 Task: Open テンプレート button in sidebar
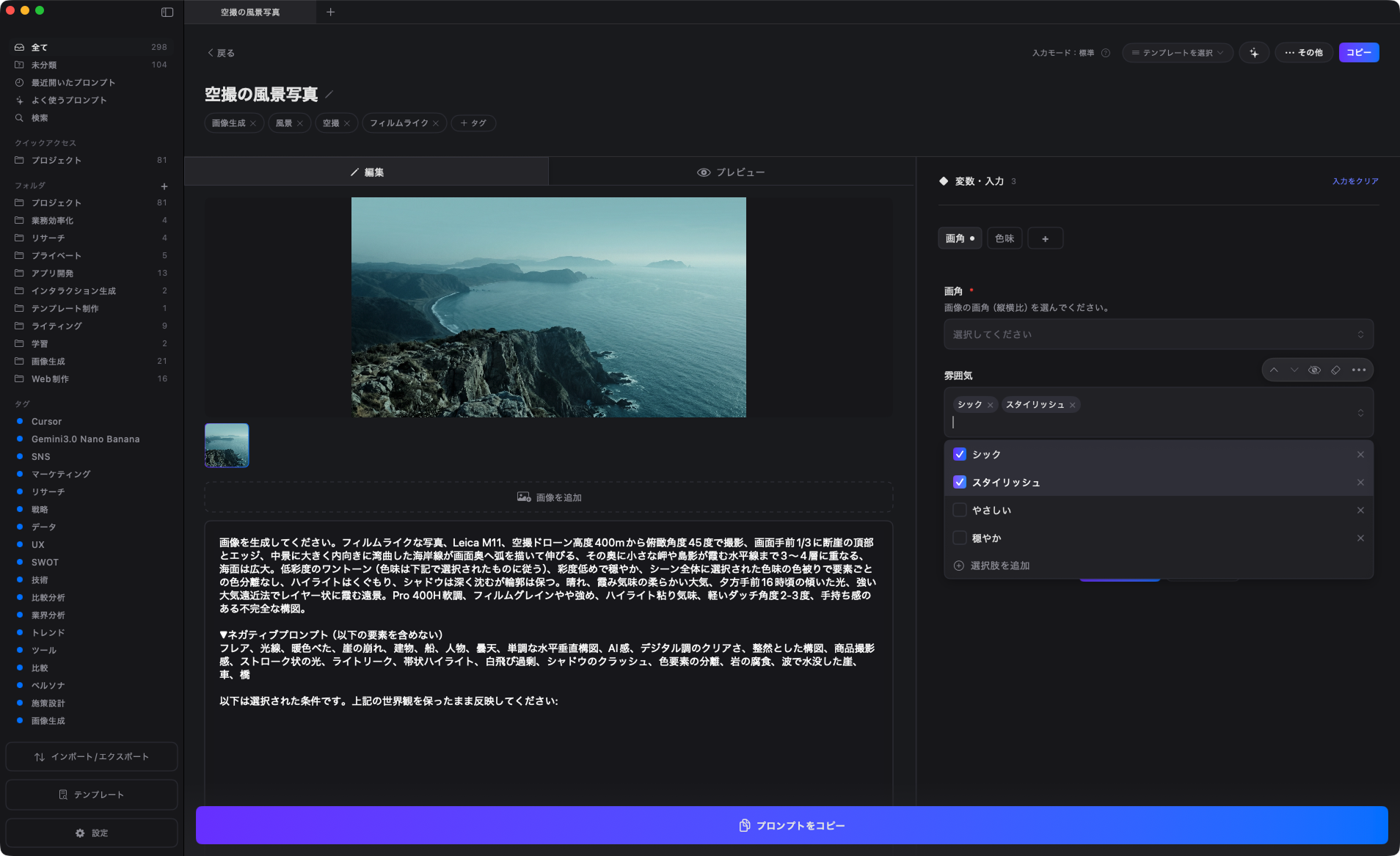(92, 795)
